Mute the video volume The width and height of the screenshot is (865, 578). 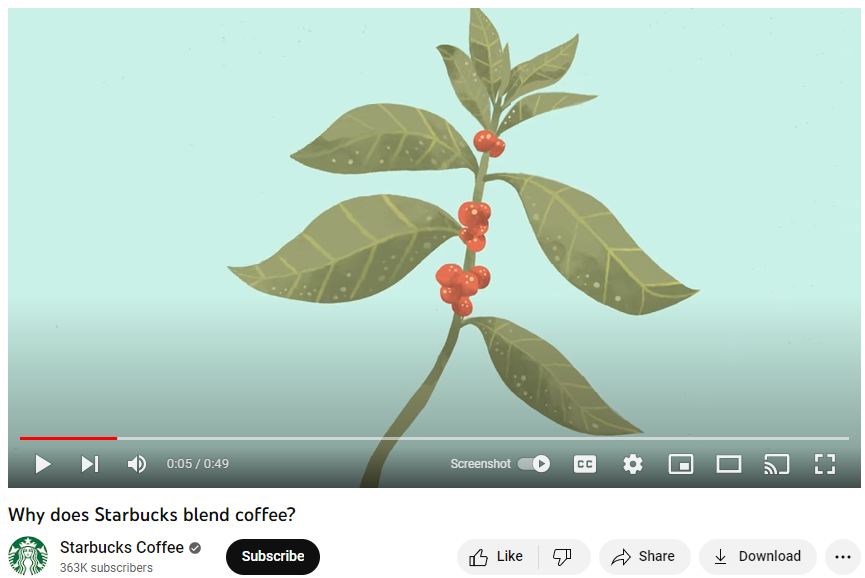point(137,464)
